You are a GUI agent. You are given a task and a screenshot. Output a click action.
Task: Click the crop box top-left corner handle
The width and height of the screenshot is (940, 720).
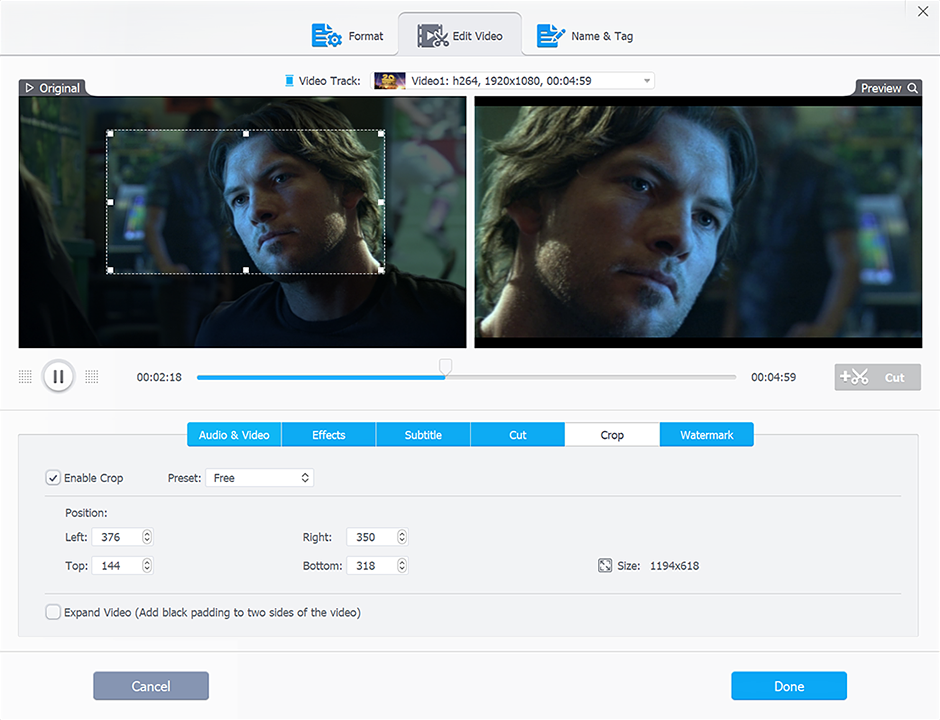[x=110, y=134]
